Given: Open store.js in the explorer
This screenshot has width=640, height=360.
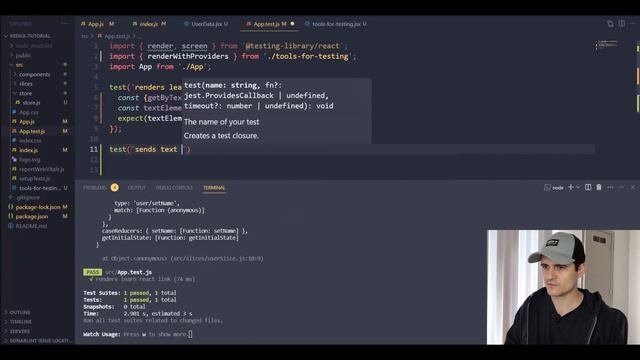Looking at the screenshot, I should [x=31, y=102].
